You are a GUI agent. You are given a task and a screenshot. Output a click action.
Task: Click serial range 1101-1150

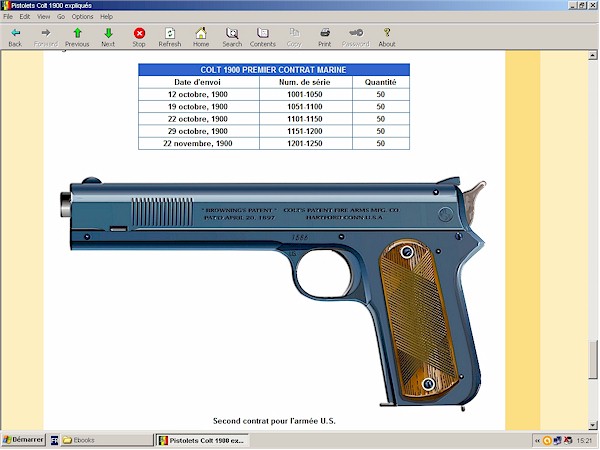point(305,119)
